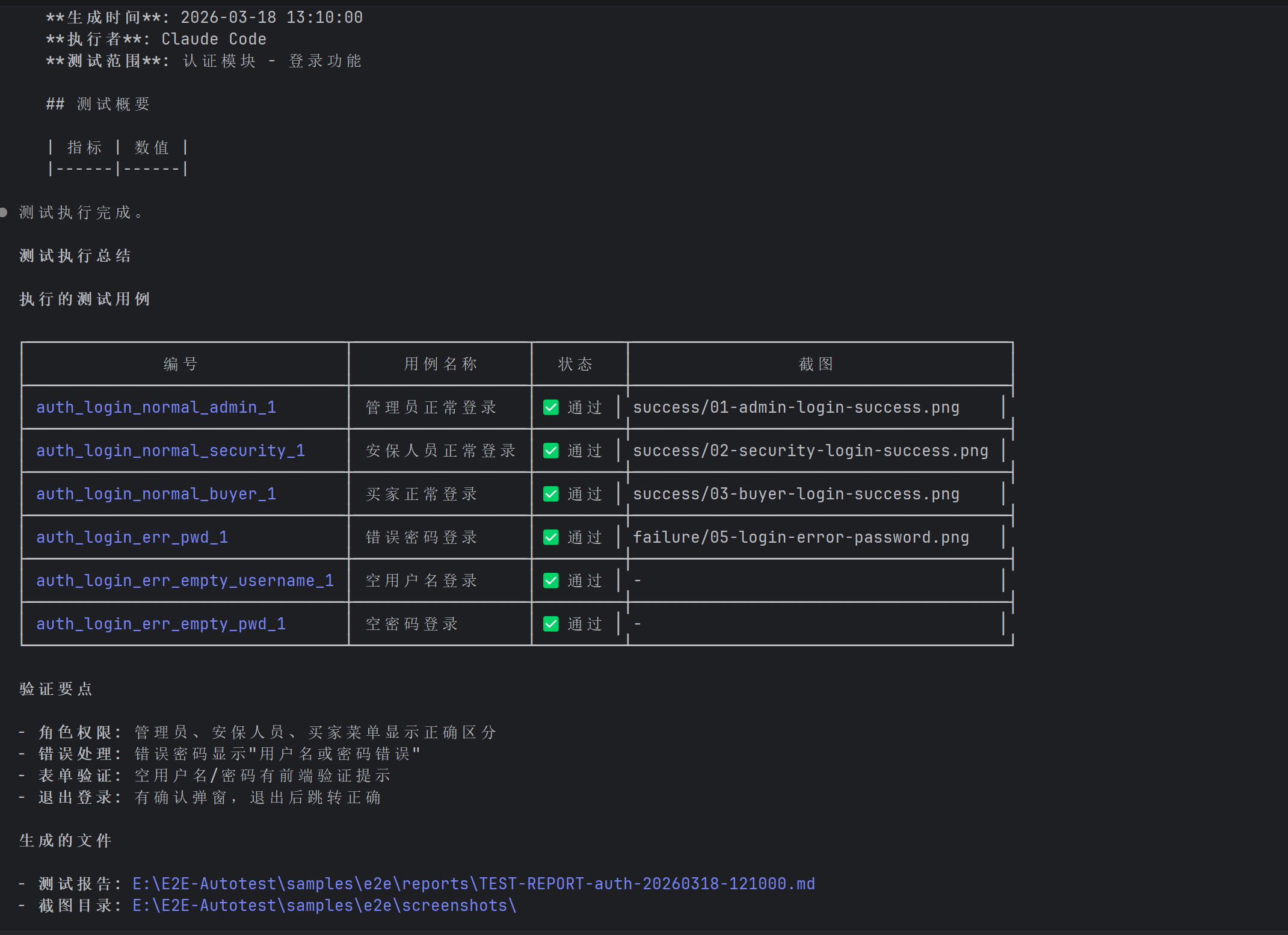1288x935 pixels.
Task: Click the green checkmark in the security login row
Action: pos(550,451)
